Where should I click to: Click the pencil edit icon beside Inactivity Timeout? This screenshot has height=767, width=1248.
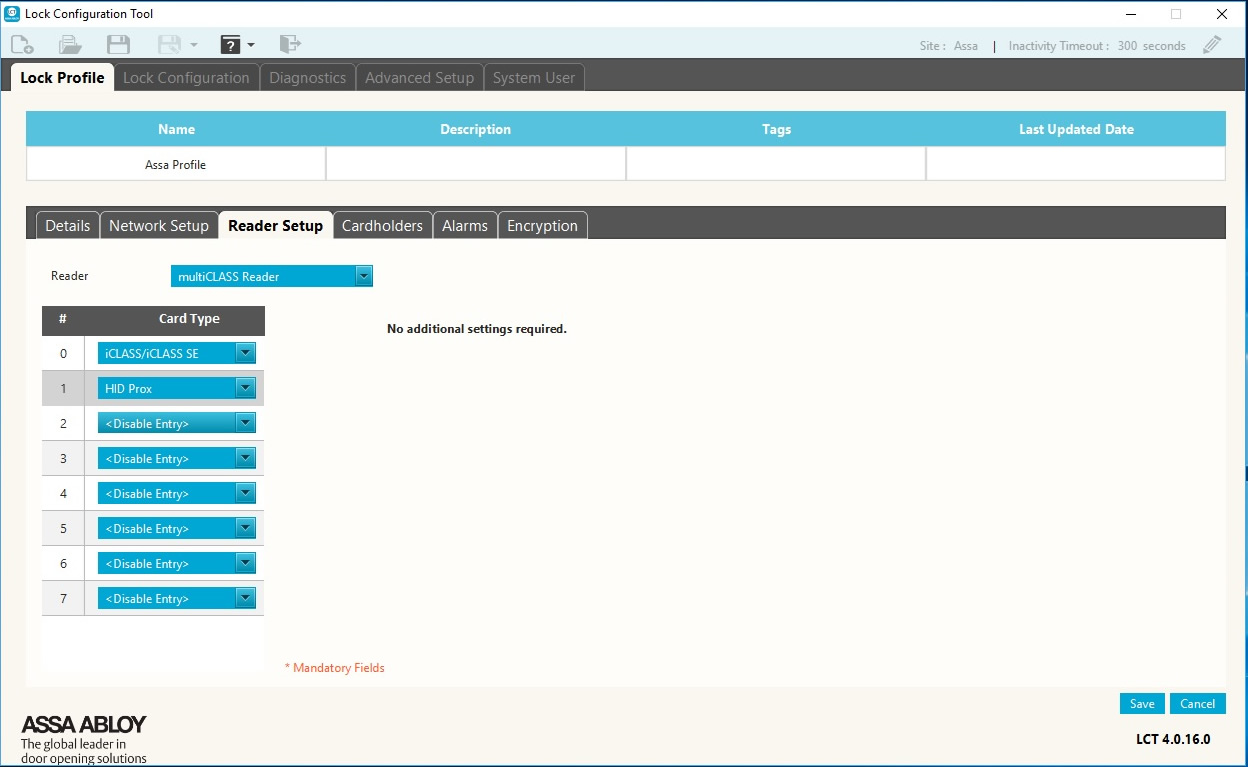pos(1212,45)
